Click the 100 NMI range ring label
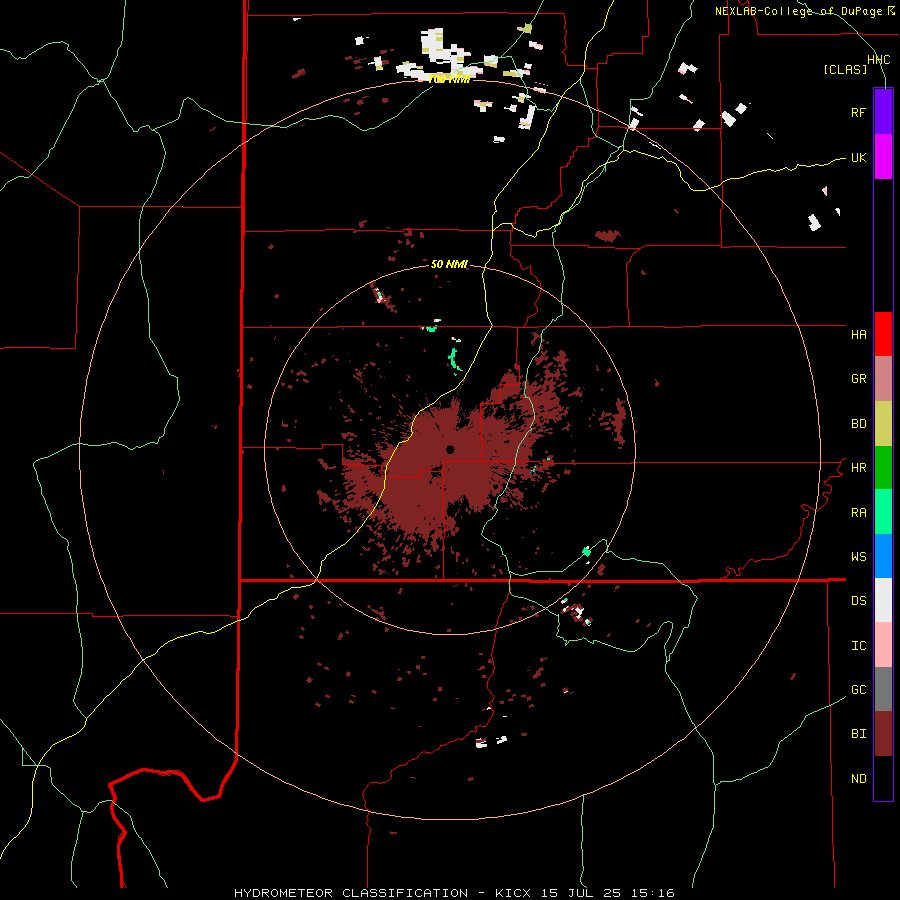This screenshot has width=900, height=900. pyautogui.click(x=449, y=79)
